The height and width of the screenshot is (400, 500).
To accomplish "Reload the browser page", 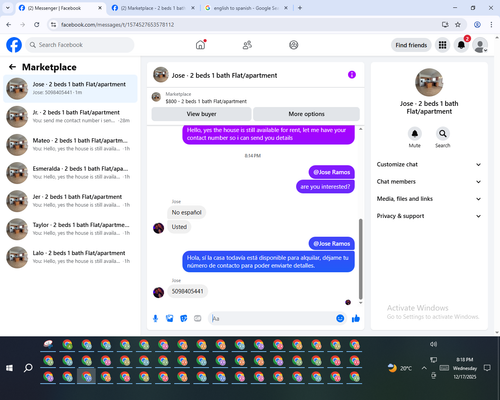I will pos(37,25).
